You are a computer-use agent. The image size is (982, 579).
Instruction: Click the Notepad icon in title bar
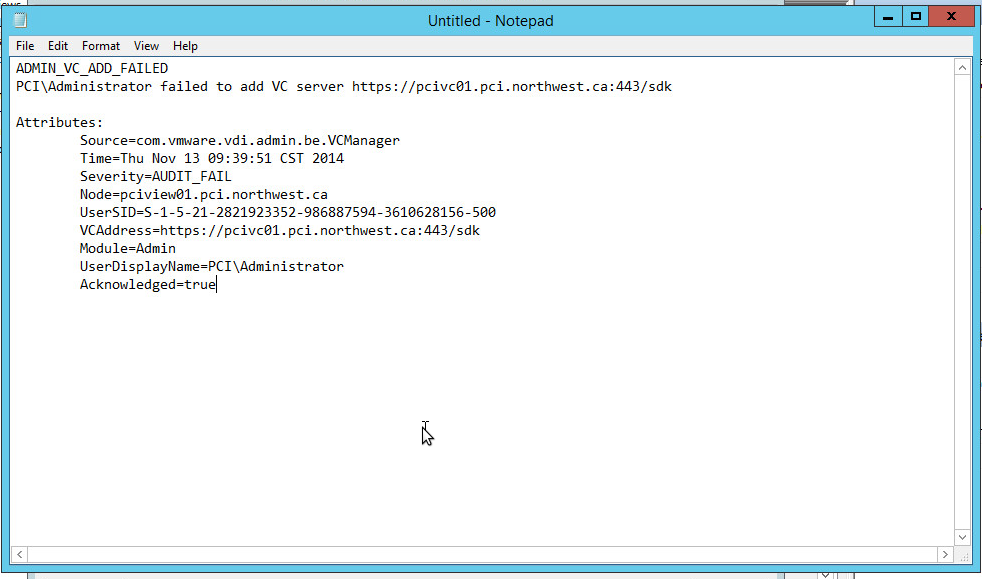20,21
